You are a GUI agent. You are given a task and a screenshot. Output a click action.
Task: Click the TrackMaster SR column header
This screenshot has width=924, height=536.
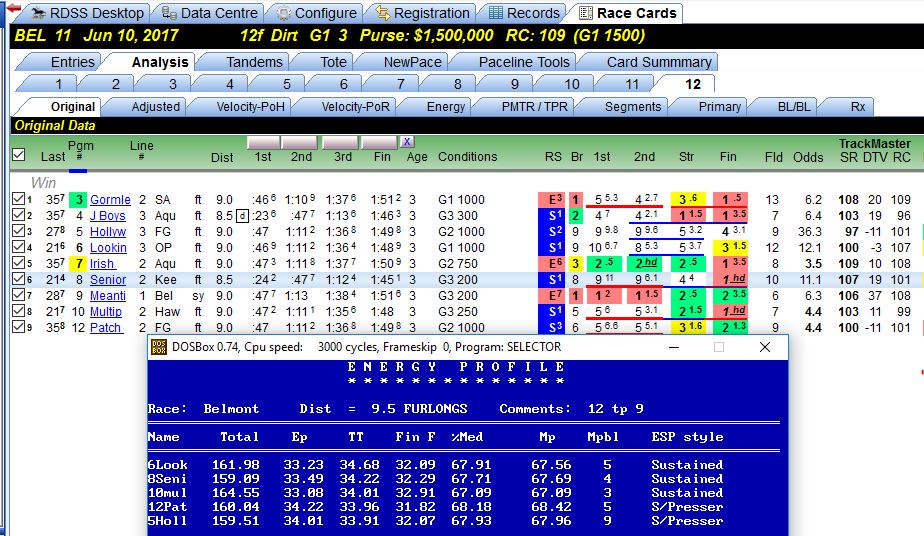click(848, 157)
